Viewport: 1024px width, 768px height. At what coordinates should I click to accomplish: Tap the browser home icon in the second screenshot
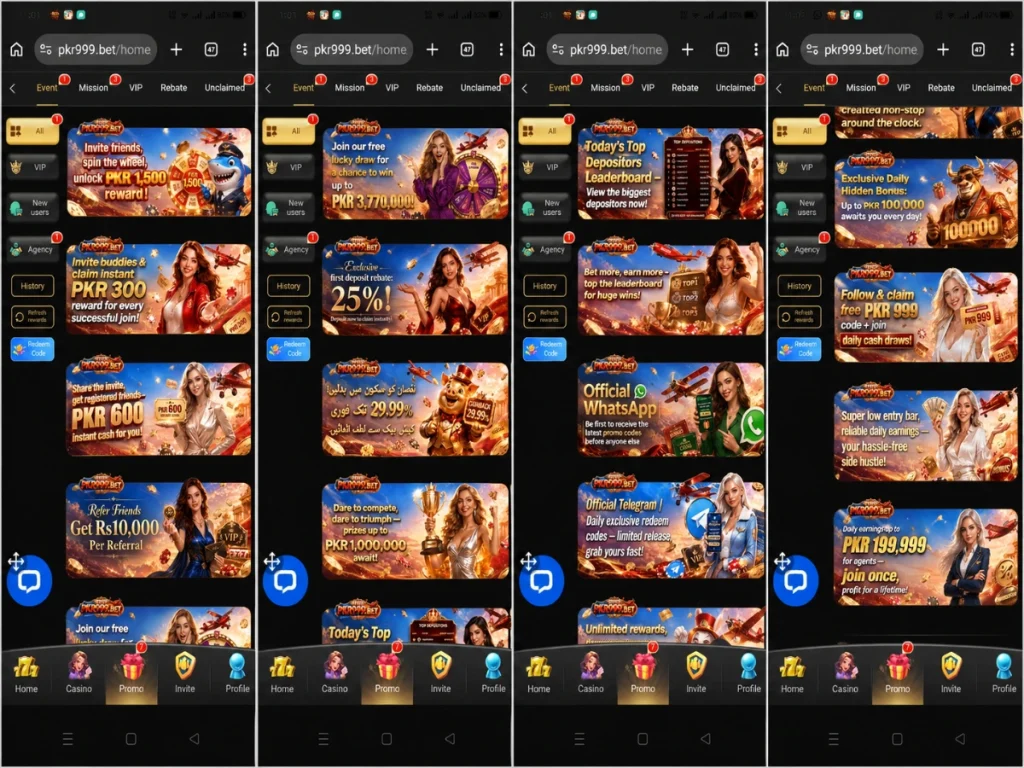[272, 50]
